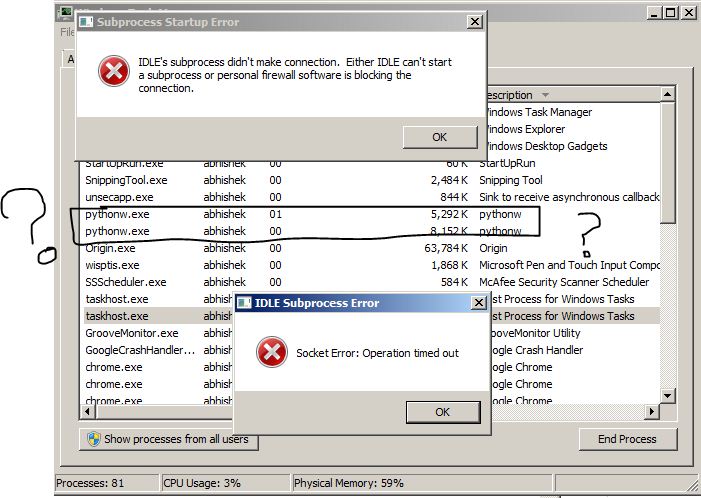
Task: Click the 63,784 K memory value
Action: coord(446,248)
